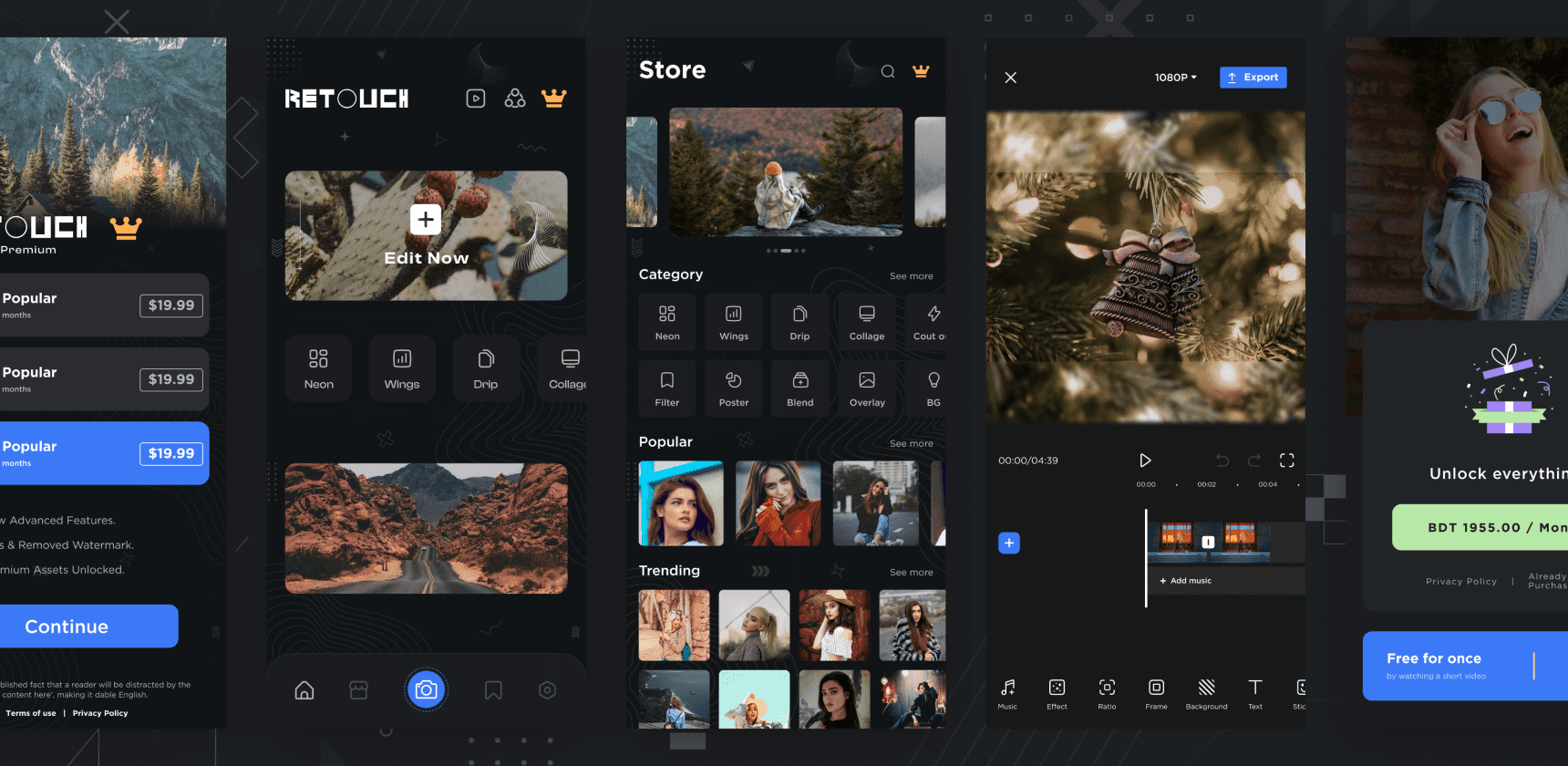1568x766 pixels.
Task: Select the Effect tool icon
Action: pos(1057,692)
